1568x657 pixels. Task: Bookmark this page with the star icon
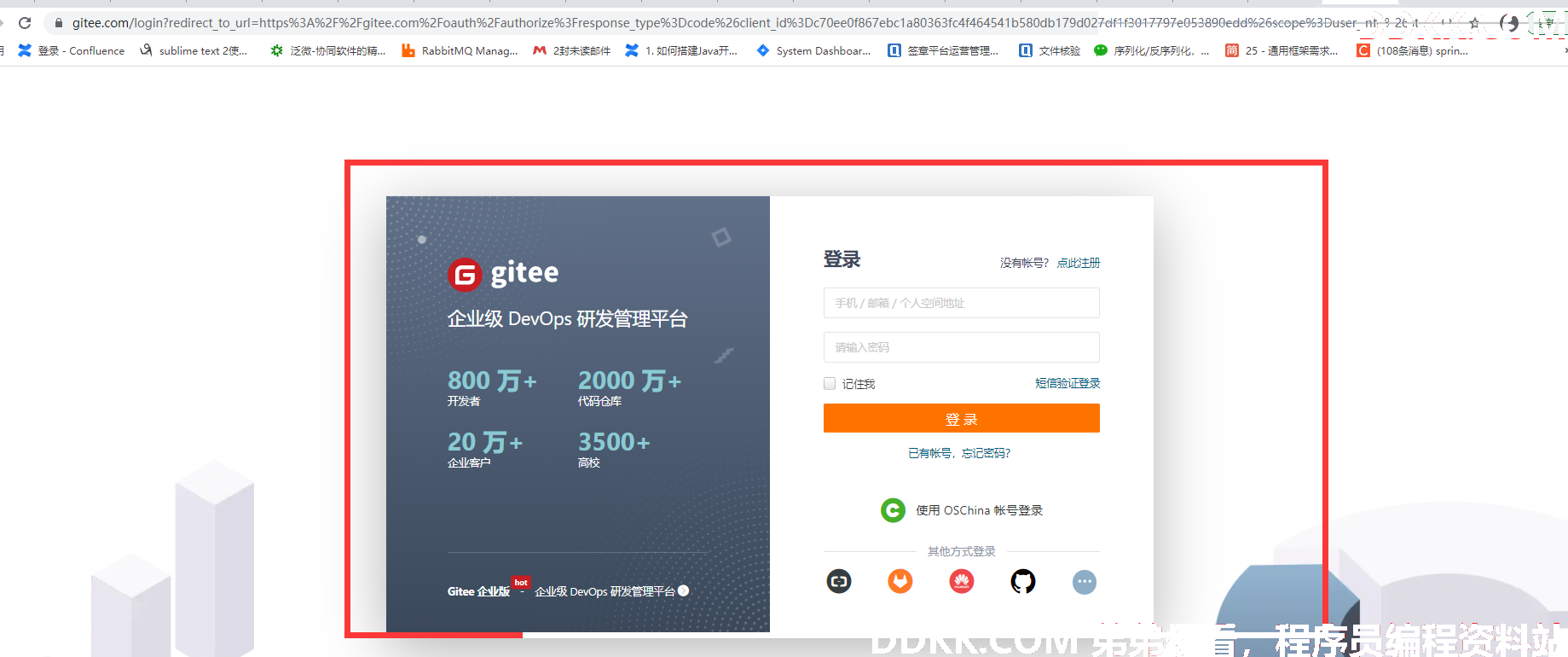[x=1474, y=24]
